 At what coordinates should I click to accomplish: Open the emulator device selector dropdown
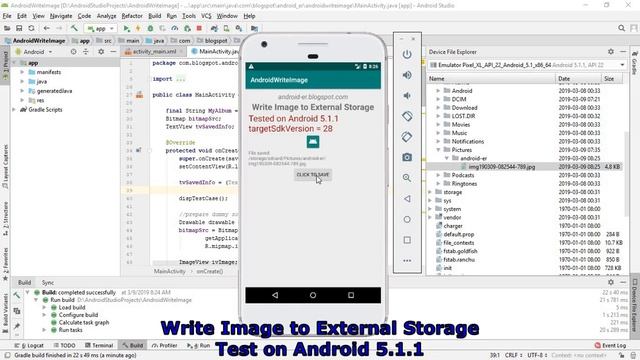527,65
